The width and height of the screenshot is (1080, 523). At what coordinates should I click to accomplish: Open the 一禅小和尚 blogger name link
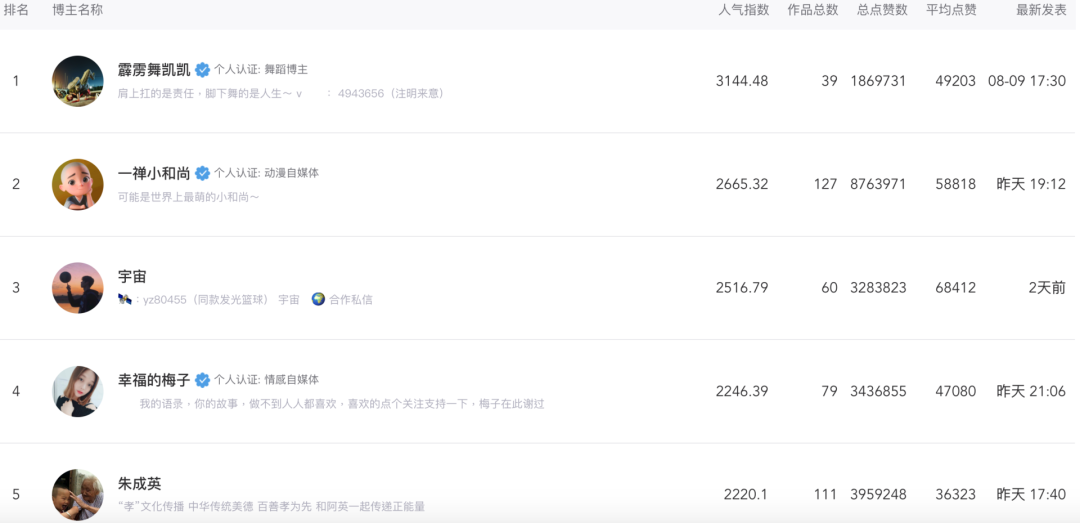154,173
